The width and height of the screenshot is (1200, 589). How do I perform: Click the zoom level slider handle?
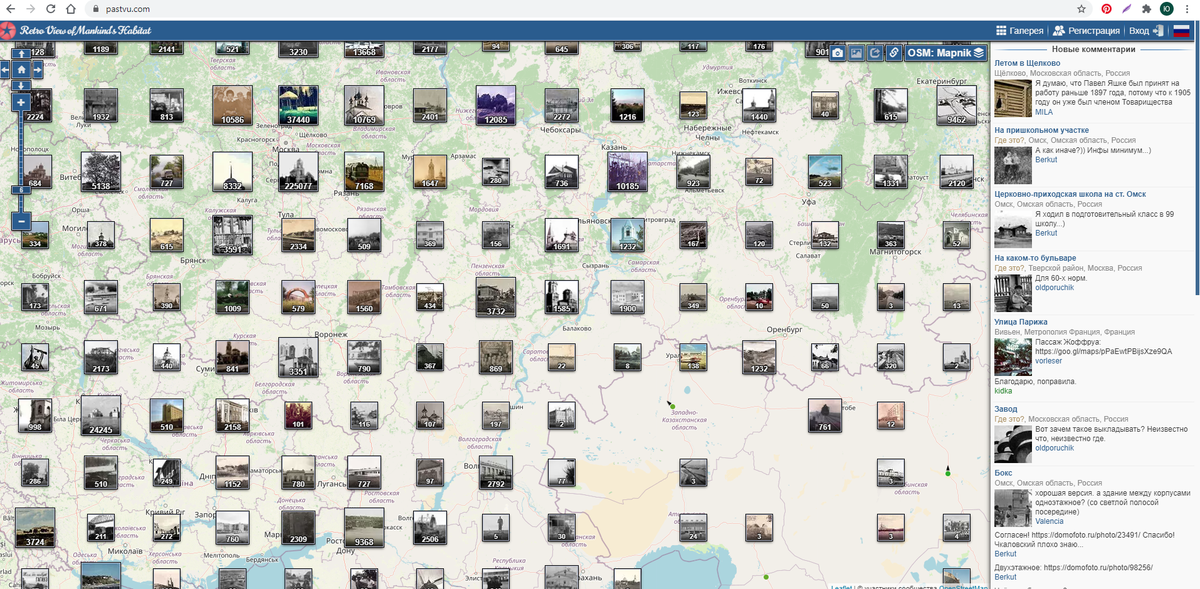pyautogui.click(x=21, y=189)
